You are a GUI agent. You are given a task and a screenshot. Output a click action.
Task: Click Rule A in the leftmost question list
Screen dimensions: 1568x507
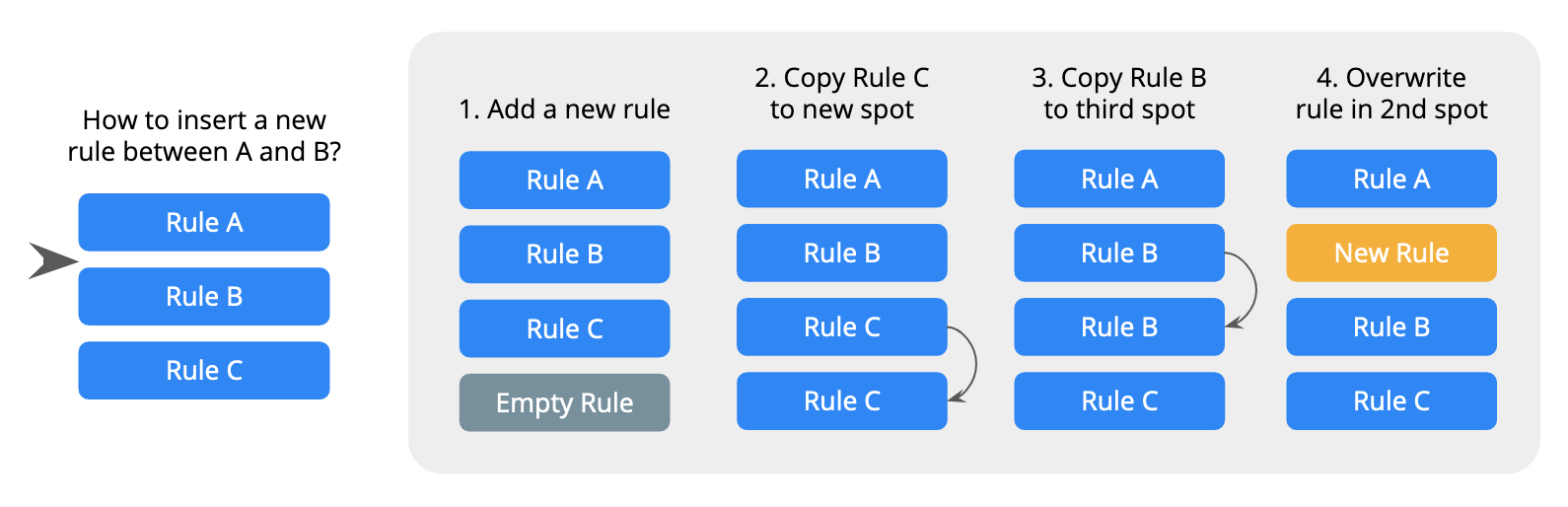(x=204, y=223)
